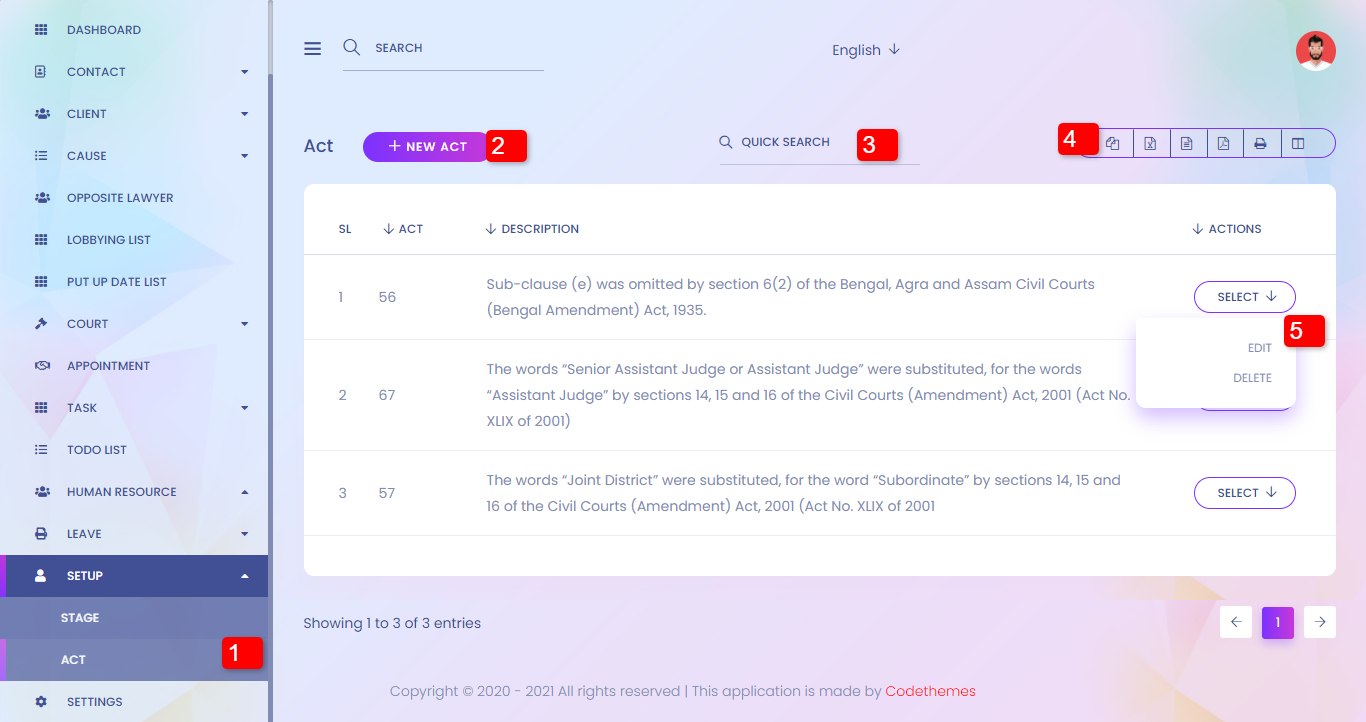Choose Delete from the actions menu
1366x722 pixels.
pyautogui.click(x=1252, y=378)
